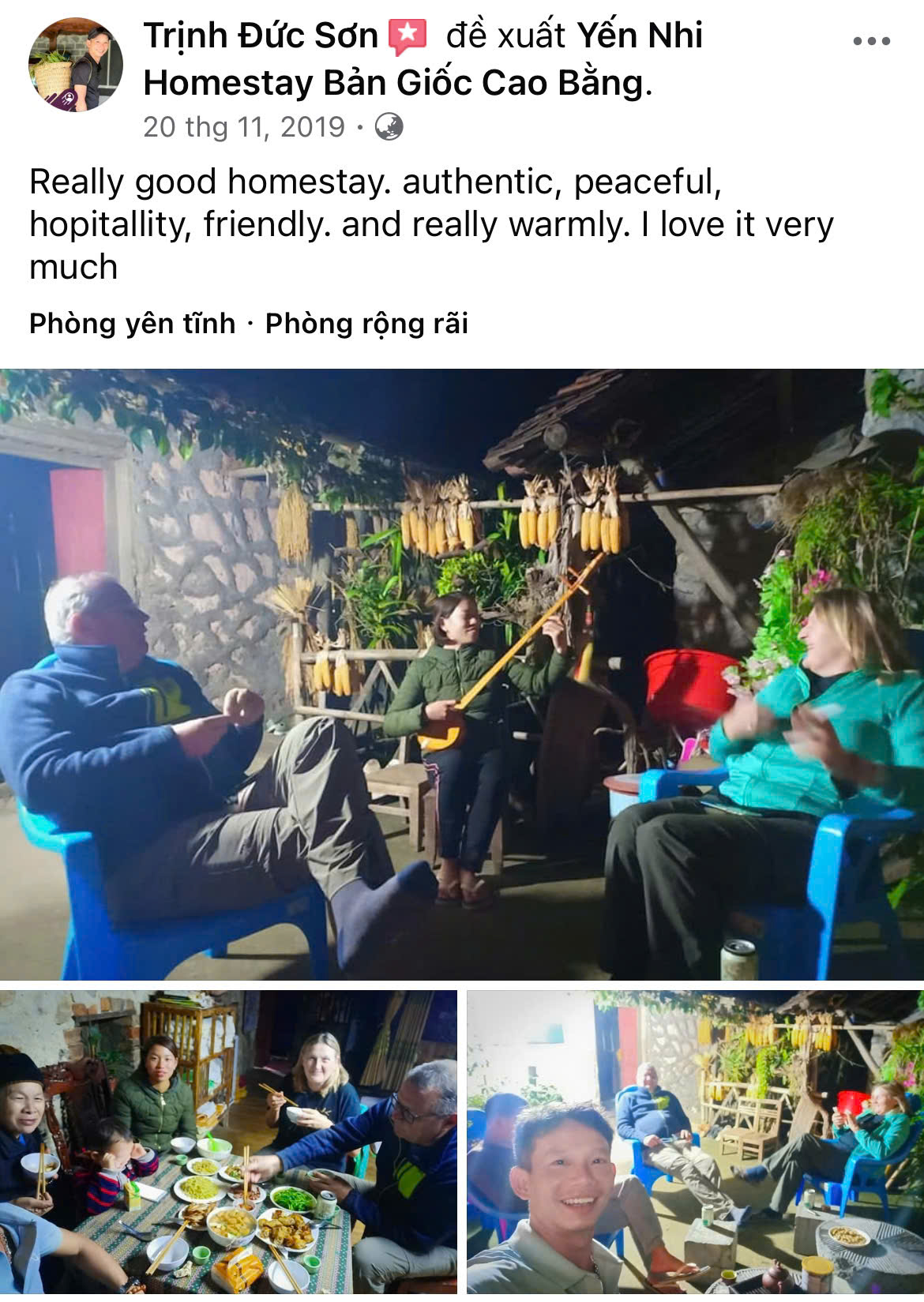Click the đề xuất recommendation text
This screenshot has height=1302, width=924.
point(505,36)
